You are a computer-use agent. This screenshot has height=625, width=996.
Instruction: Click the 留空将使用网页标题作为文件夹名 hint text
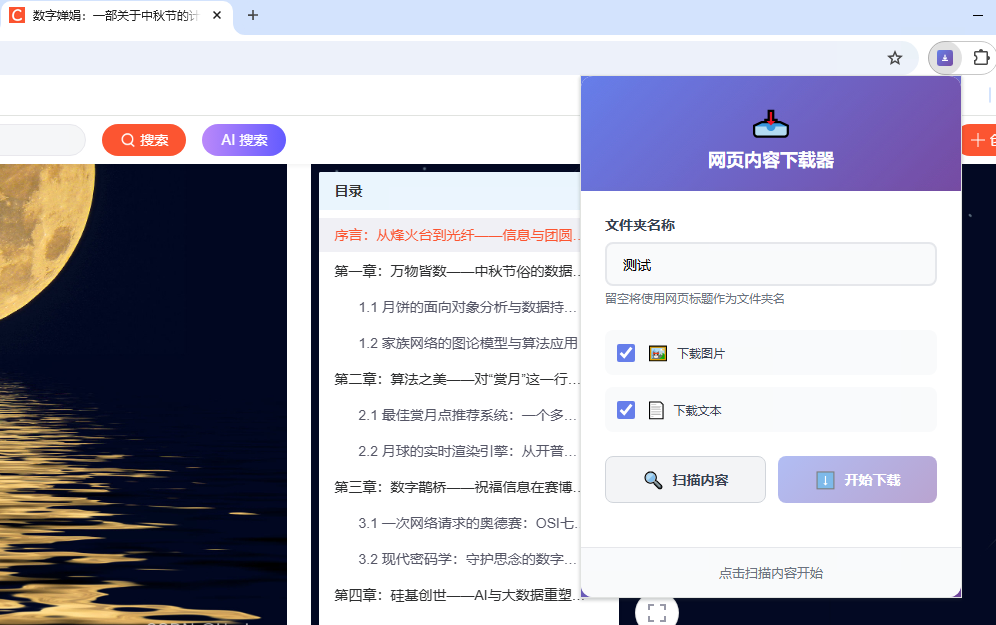pyautogui.click(x=695, y=299)
